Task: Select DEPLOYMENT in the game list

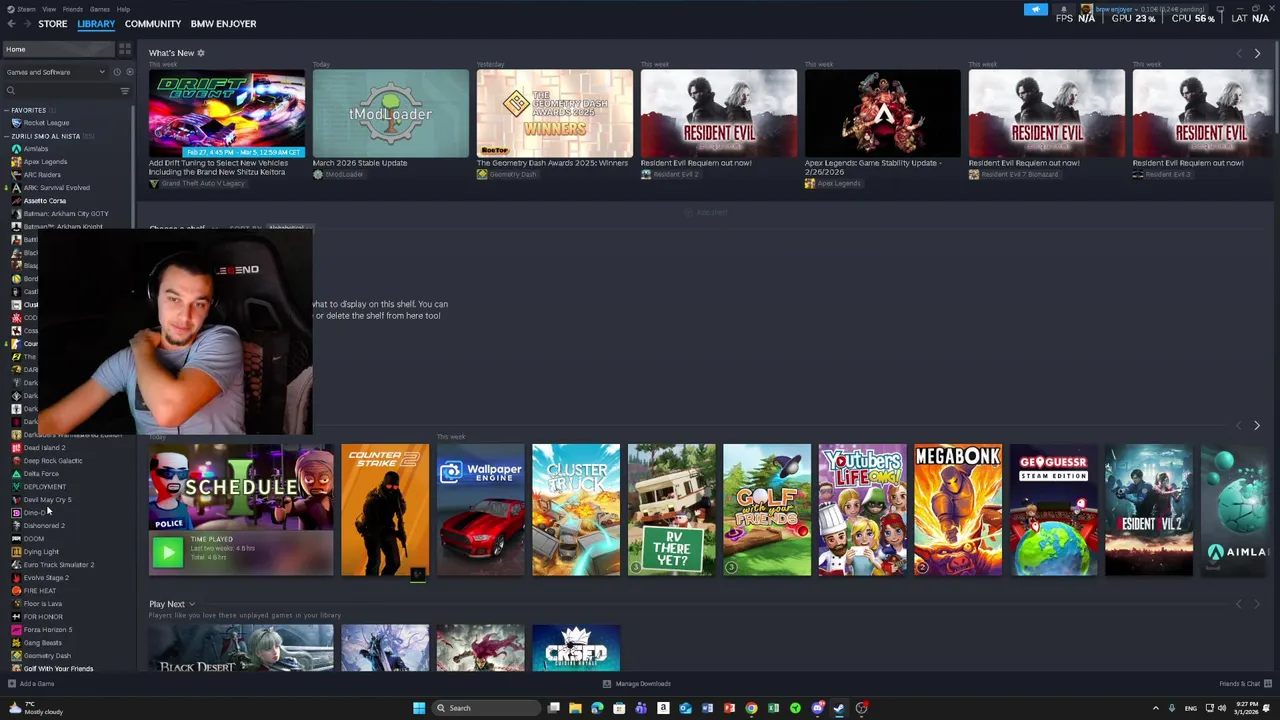Action: 44,487
